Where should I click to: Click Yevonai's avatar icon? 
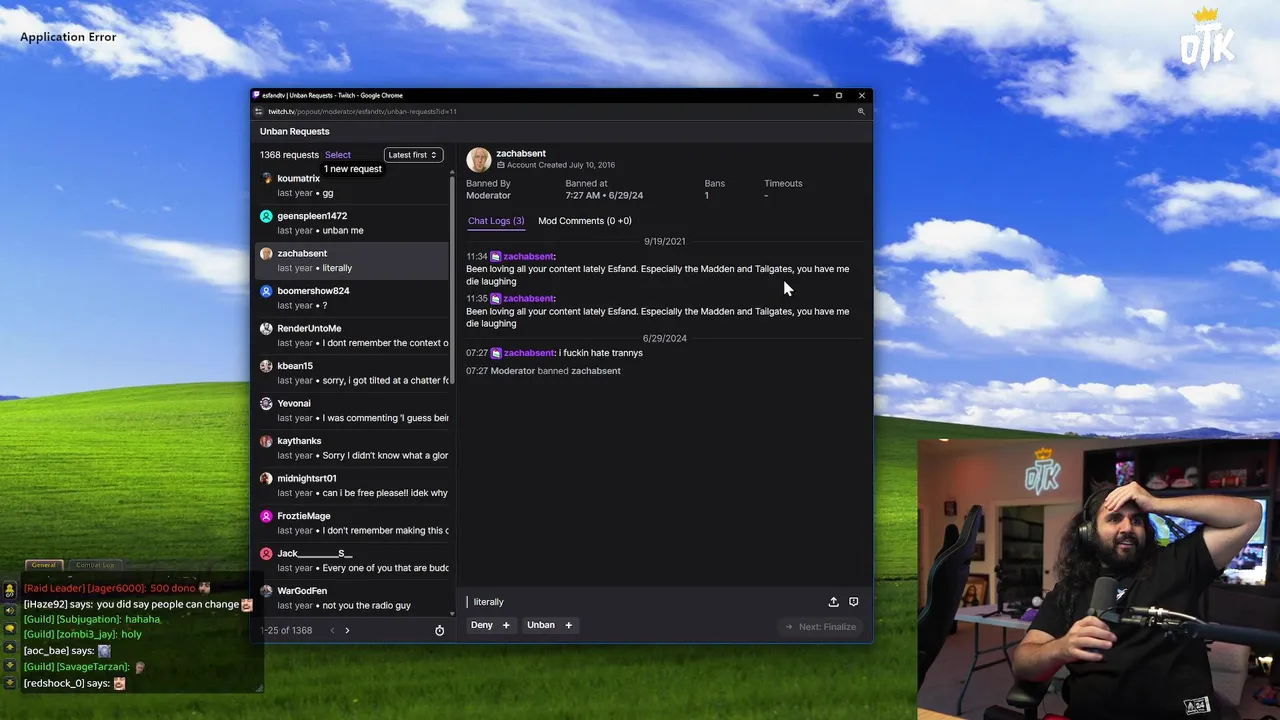266,403
